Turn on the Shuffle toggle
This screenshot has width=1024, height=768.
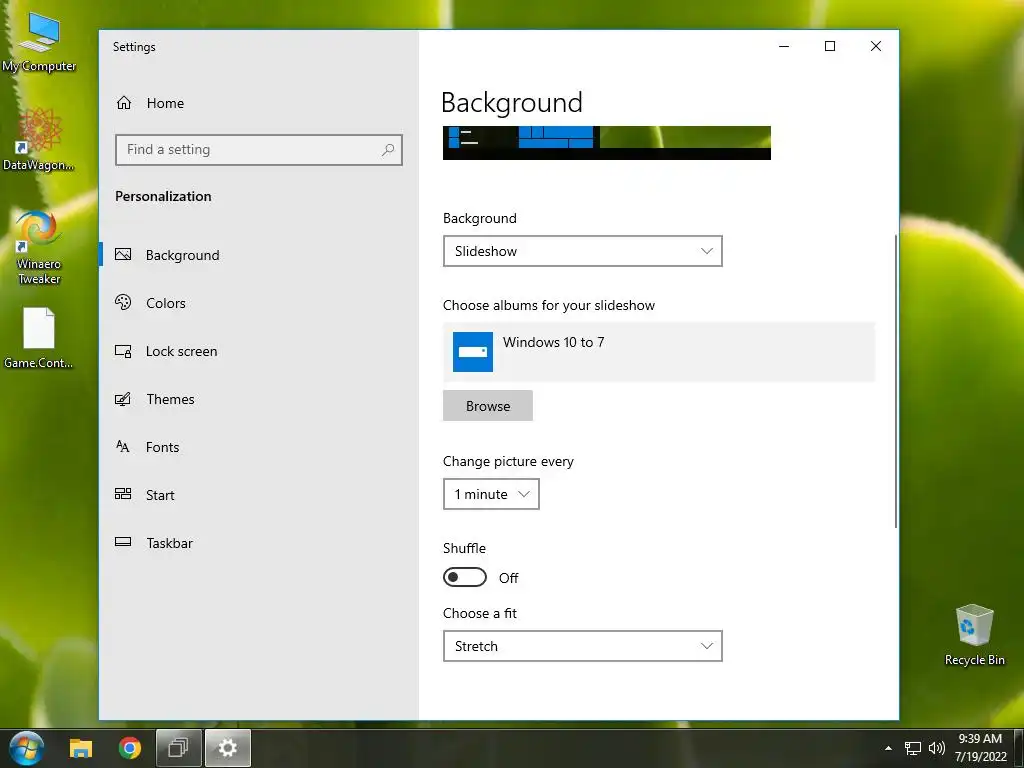pos(465,577)
